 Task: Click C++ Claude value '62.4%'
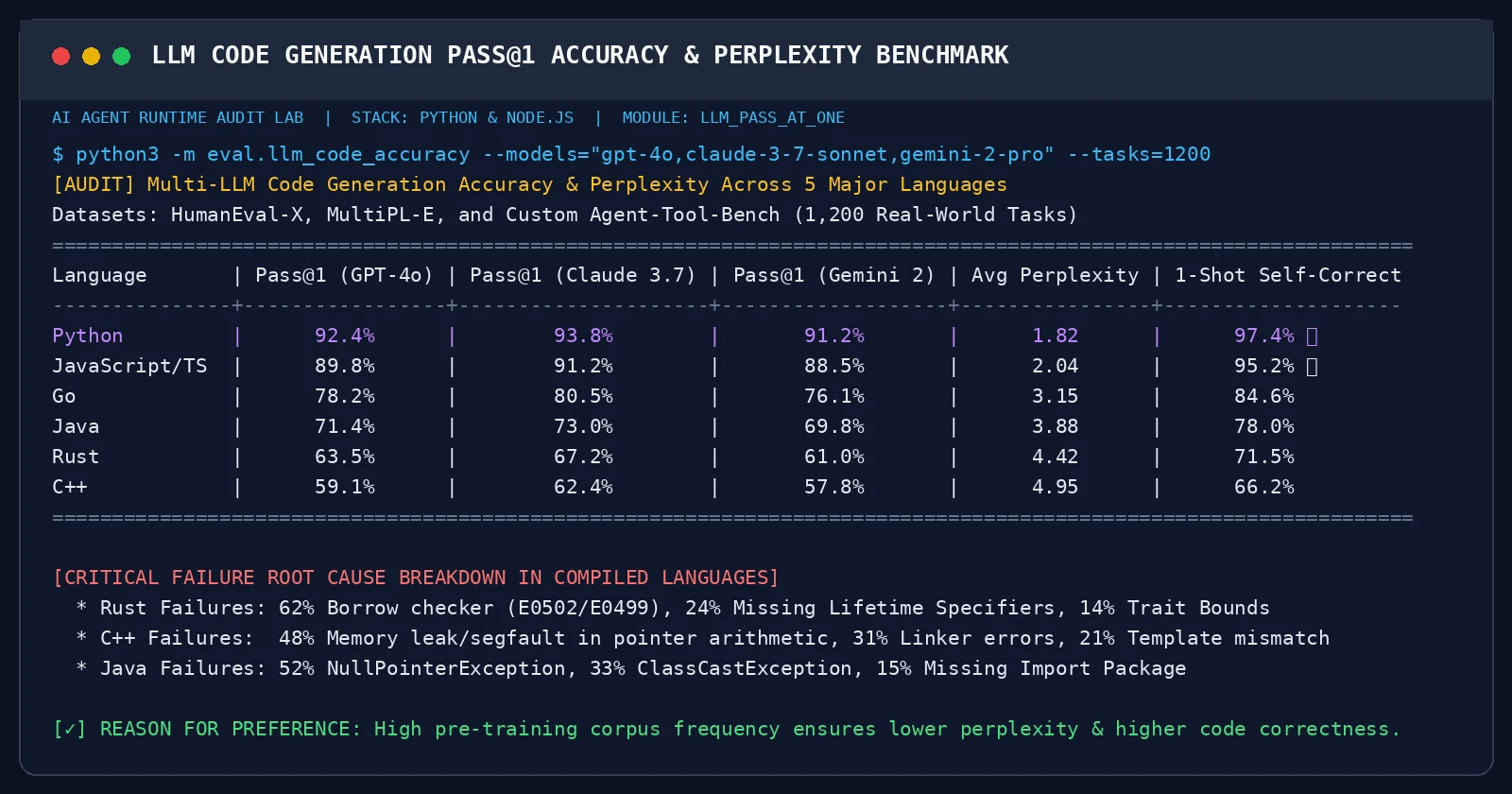(x=584, y=487)
